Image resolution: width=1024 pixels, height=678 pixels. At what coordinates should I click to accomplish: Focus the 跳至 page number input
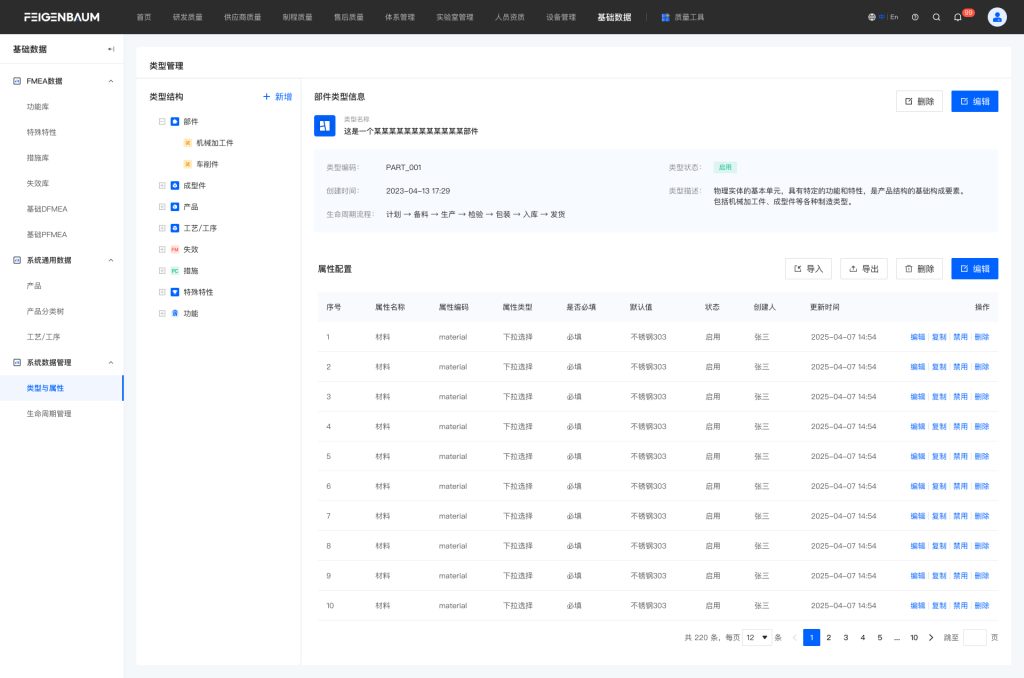pyautogui.click(x=975, y=638)
